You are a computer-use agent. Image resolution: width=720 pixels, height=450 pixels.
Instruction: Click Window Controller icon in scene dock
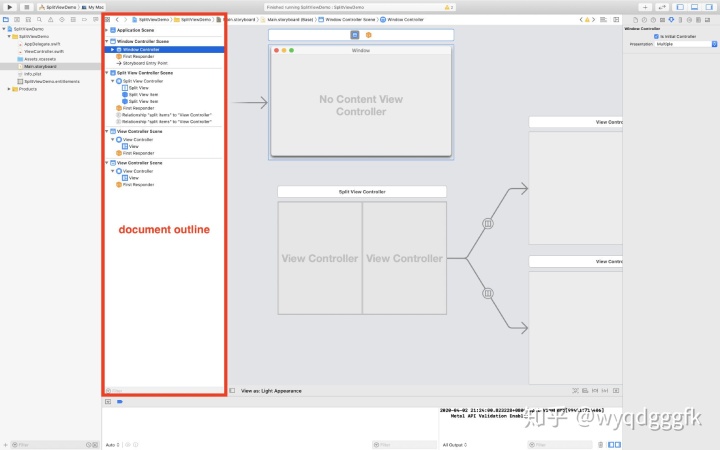click(x=354, y=35)
